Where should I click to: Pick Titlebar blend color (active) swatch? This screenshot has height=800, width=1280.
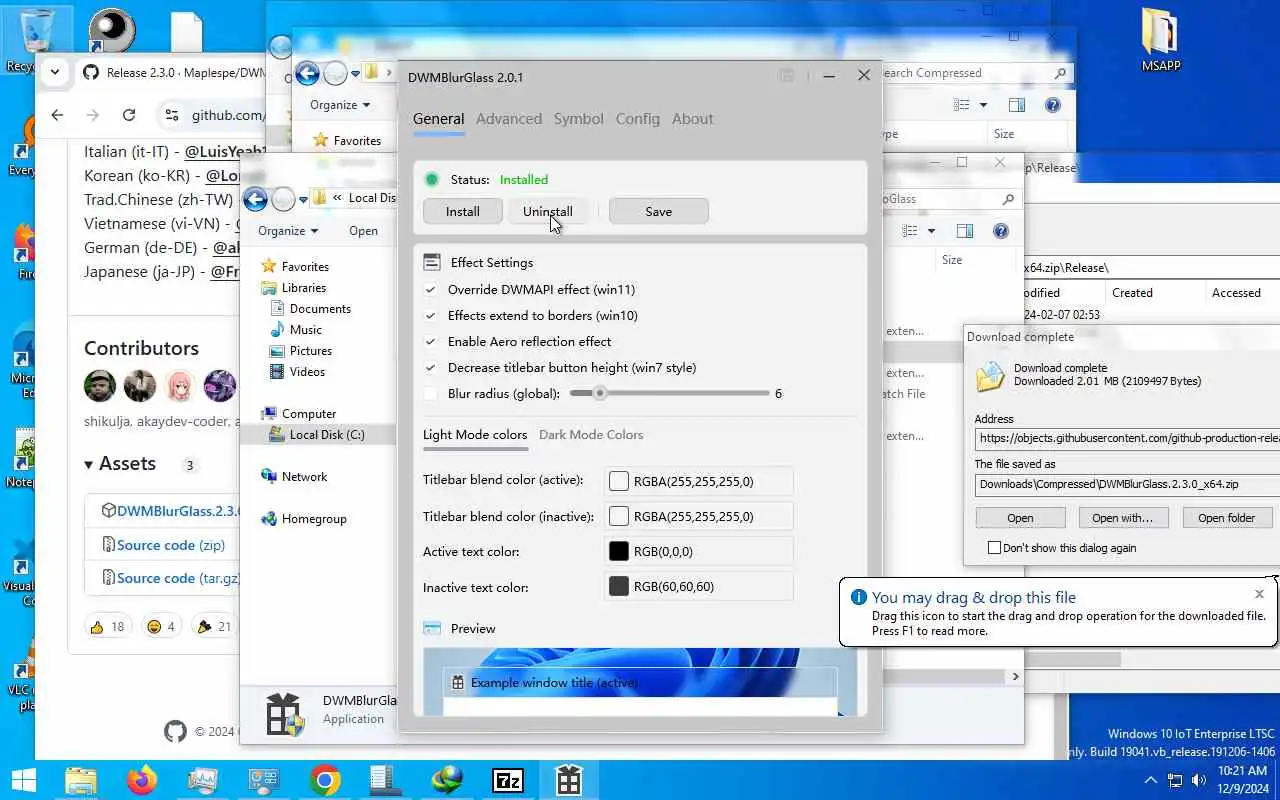coord(619,481)
